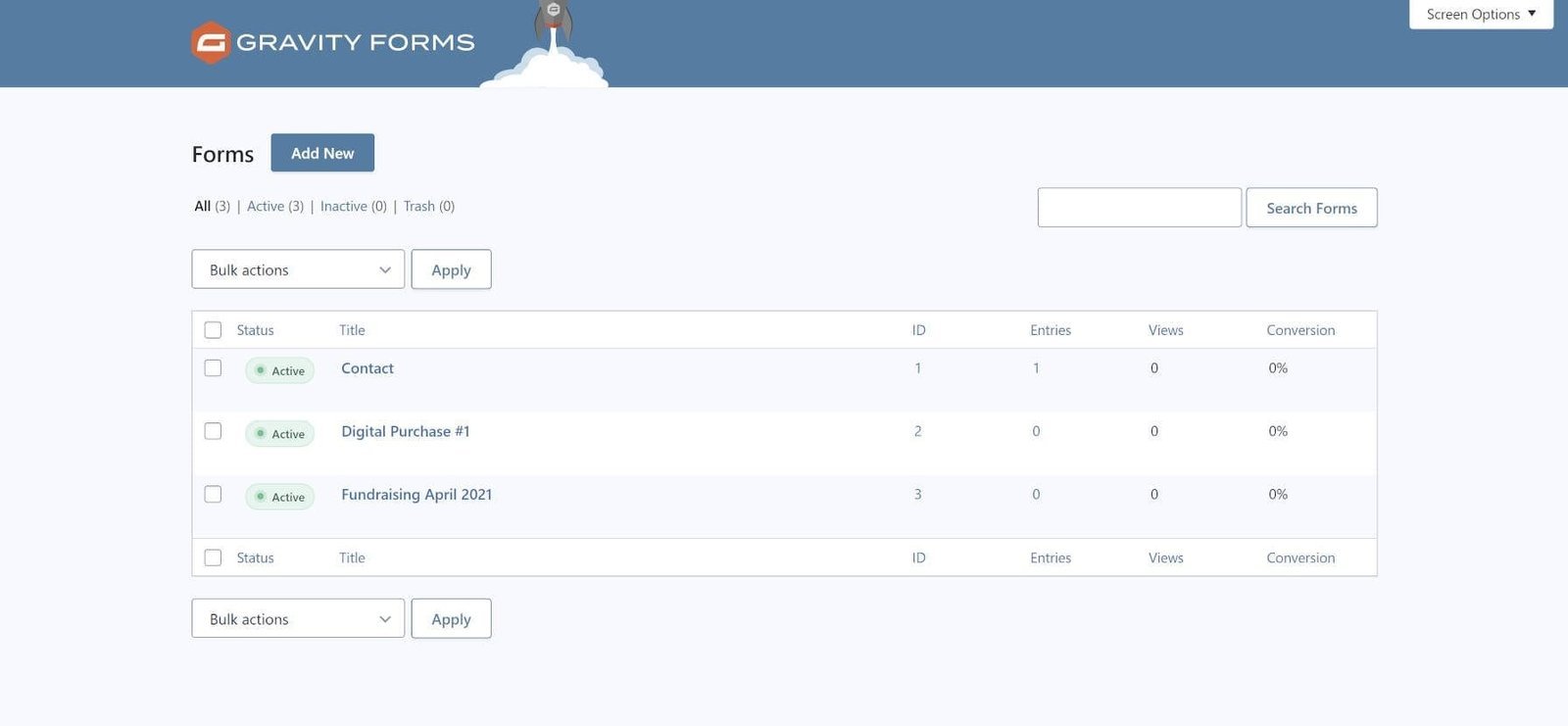
Task: Check the select-all checkbox in table header
Action: [213, 330]
